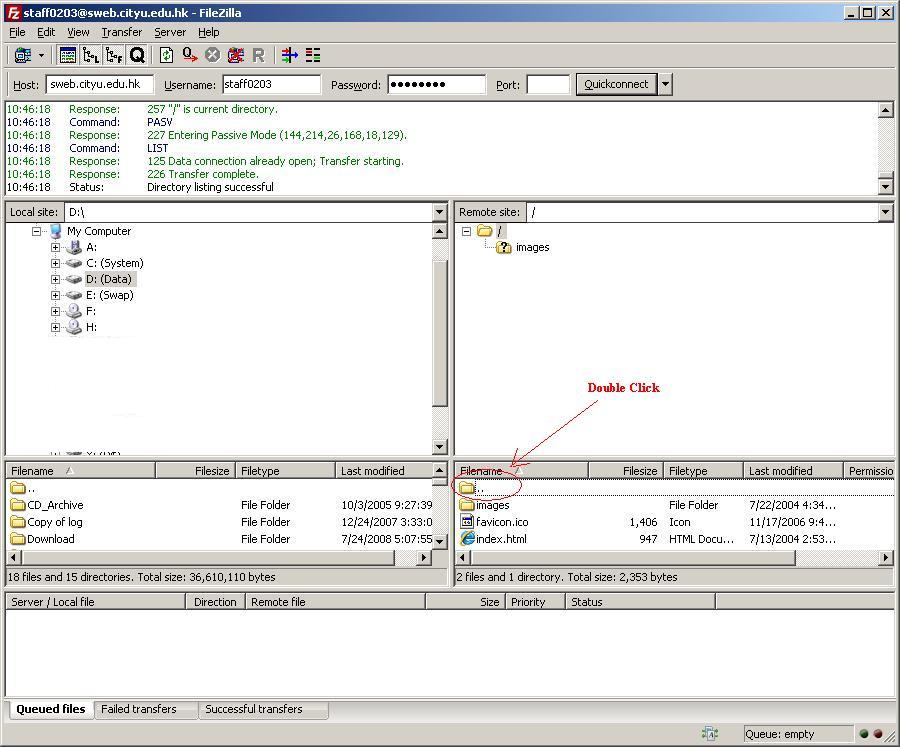900x747 pixels.
Task: Click the process queue icon
Action: (189, 56)
